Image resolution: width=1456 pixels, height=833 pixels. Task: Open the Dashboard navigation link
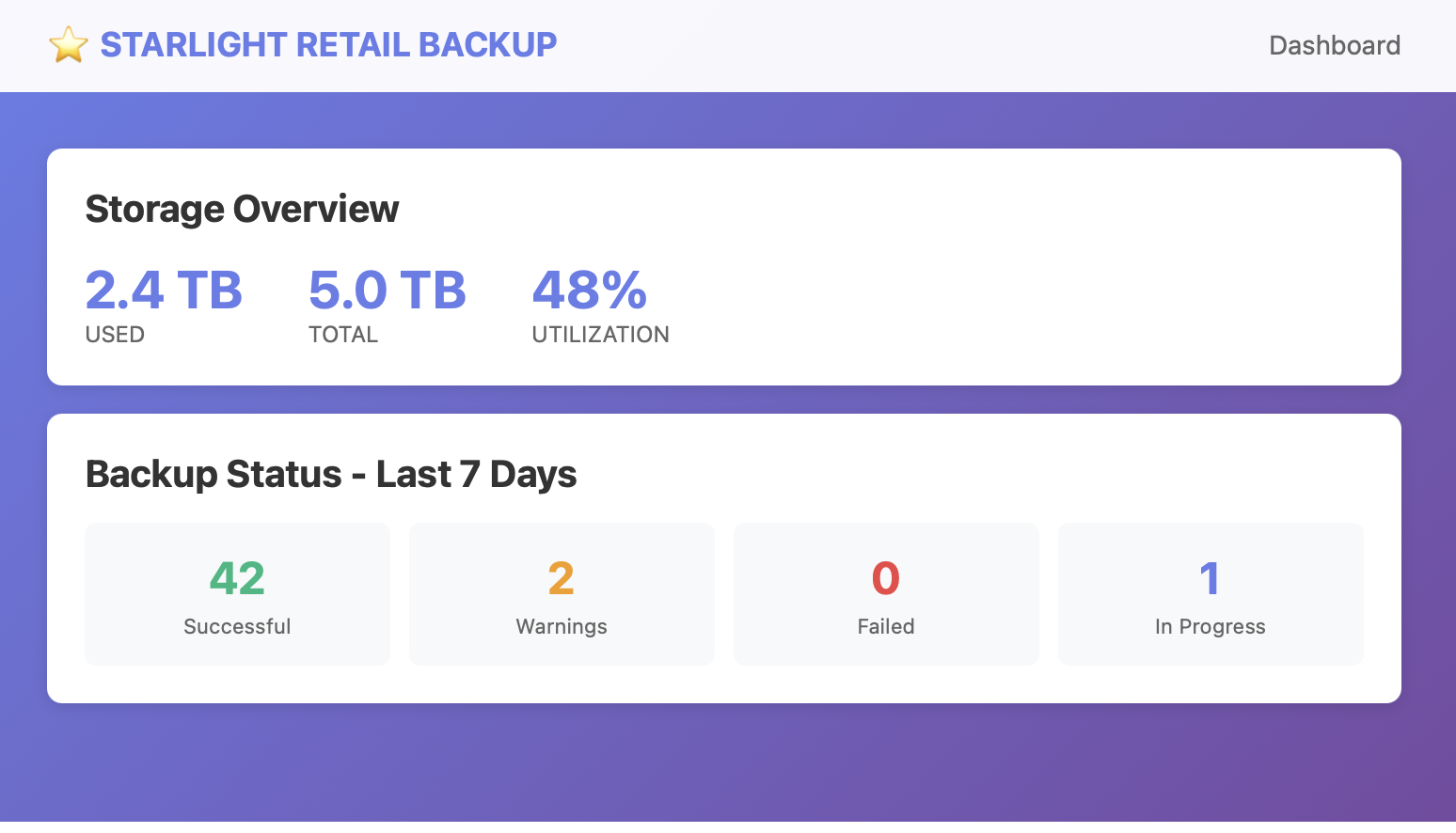click(1334, 45)
